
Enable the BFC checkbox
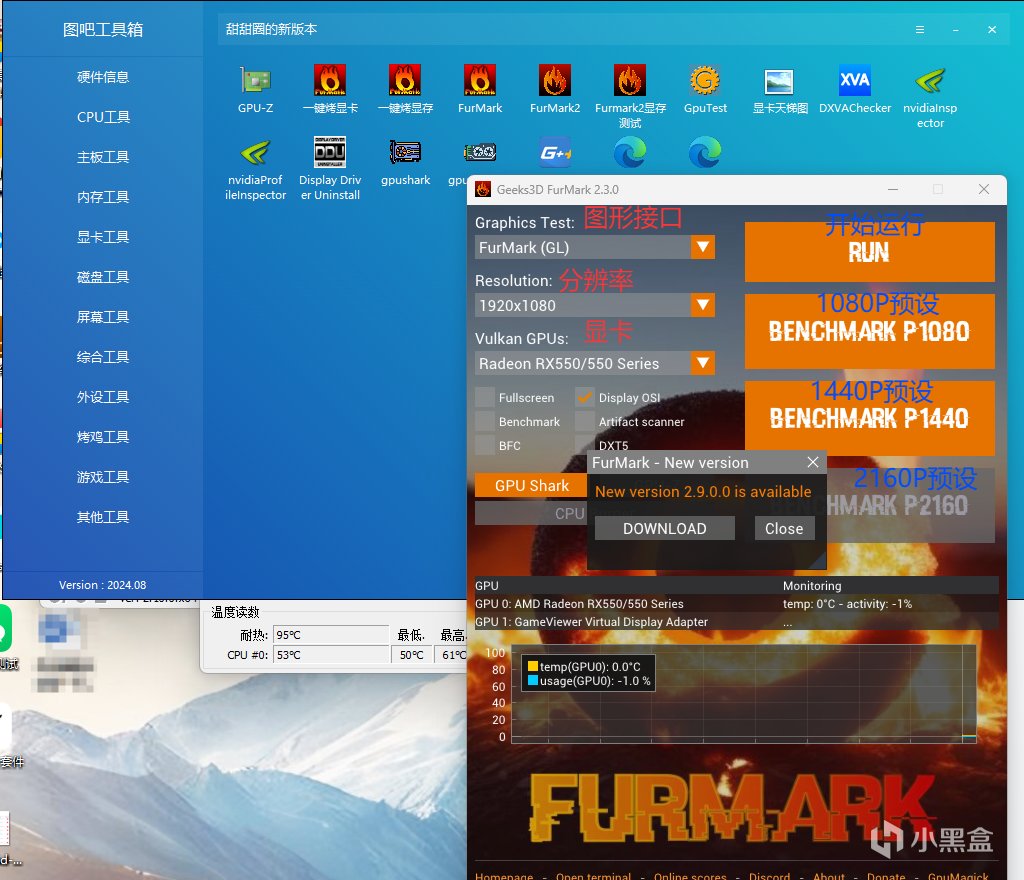(x=485, y=445)
